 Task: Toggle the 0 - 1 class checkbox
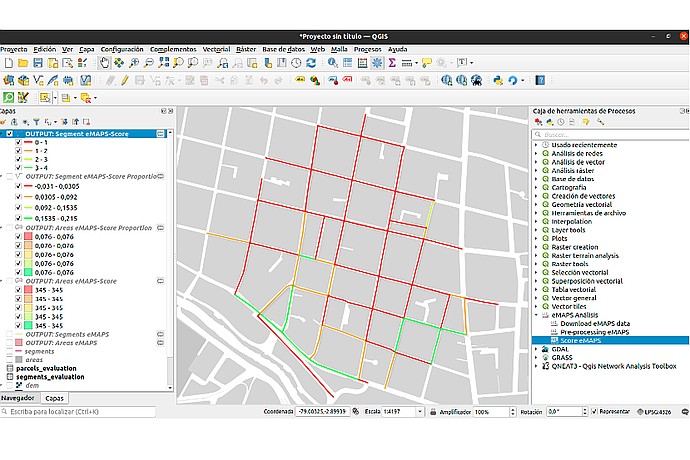[x=18, y=143]
